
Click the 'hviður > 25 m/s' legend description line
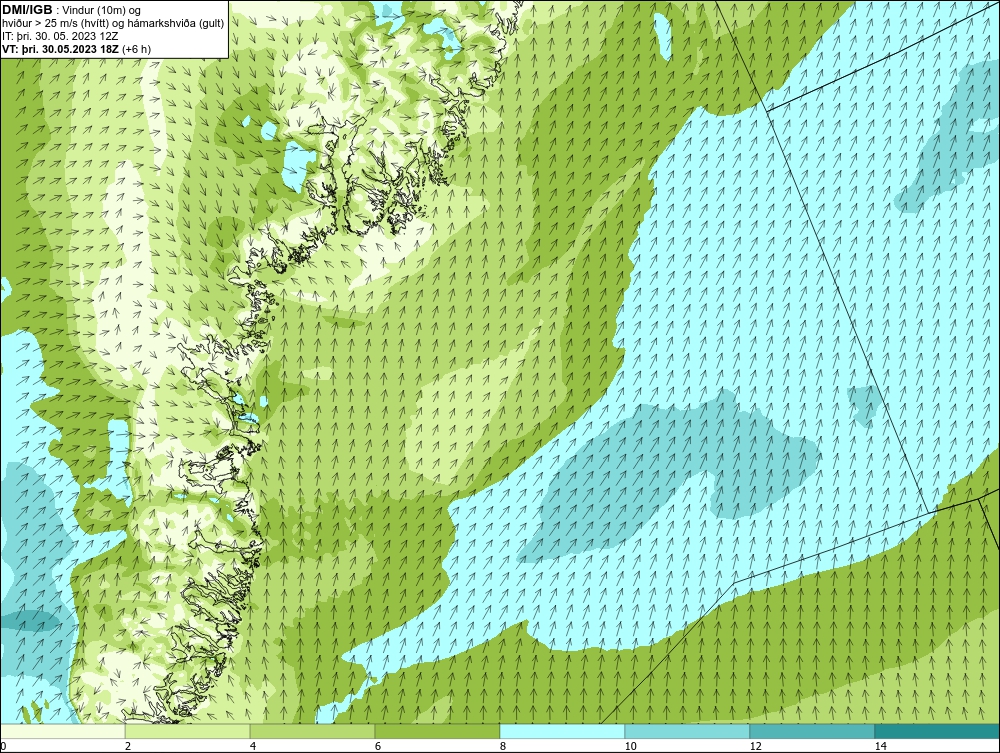pos(114,23)
